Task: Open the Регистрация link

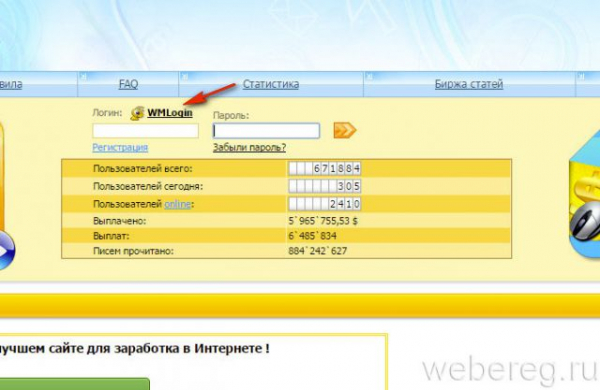Action: coord(120,147)
